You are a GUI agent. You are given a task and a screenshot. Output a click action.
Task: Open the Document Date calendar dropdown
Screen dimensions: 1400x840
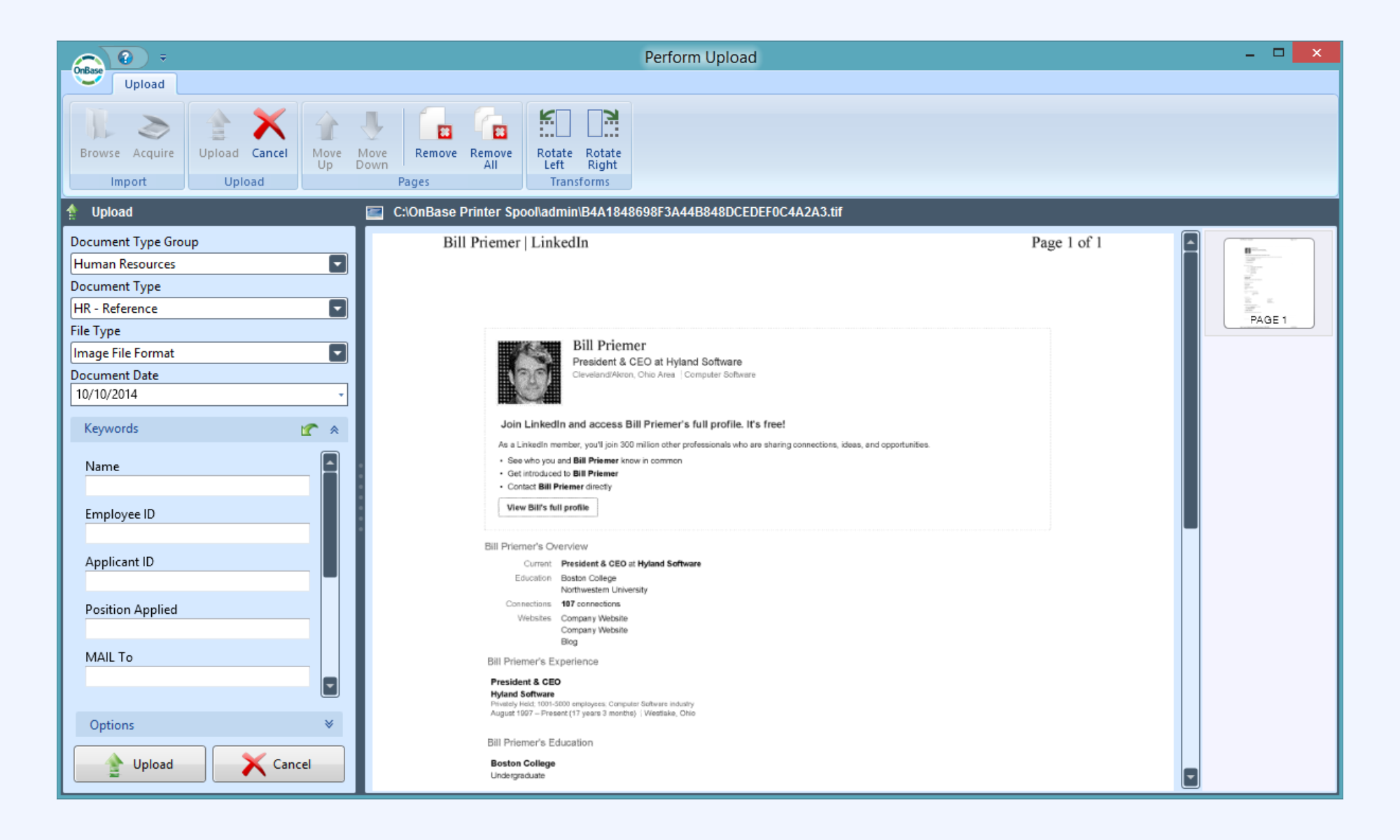(x=341, y=395)
